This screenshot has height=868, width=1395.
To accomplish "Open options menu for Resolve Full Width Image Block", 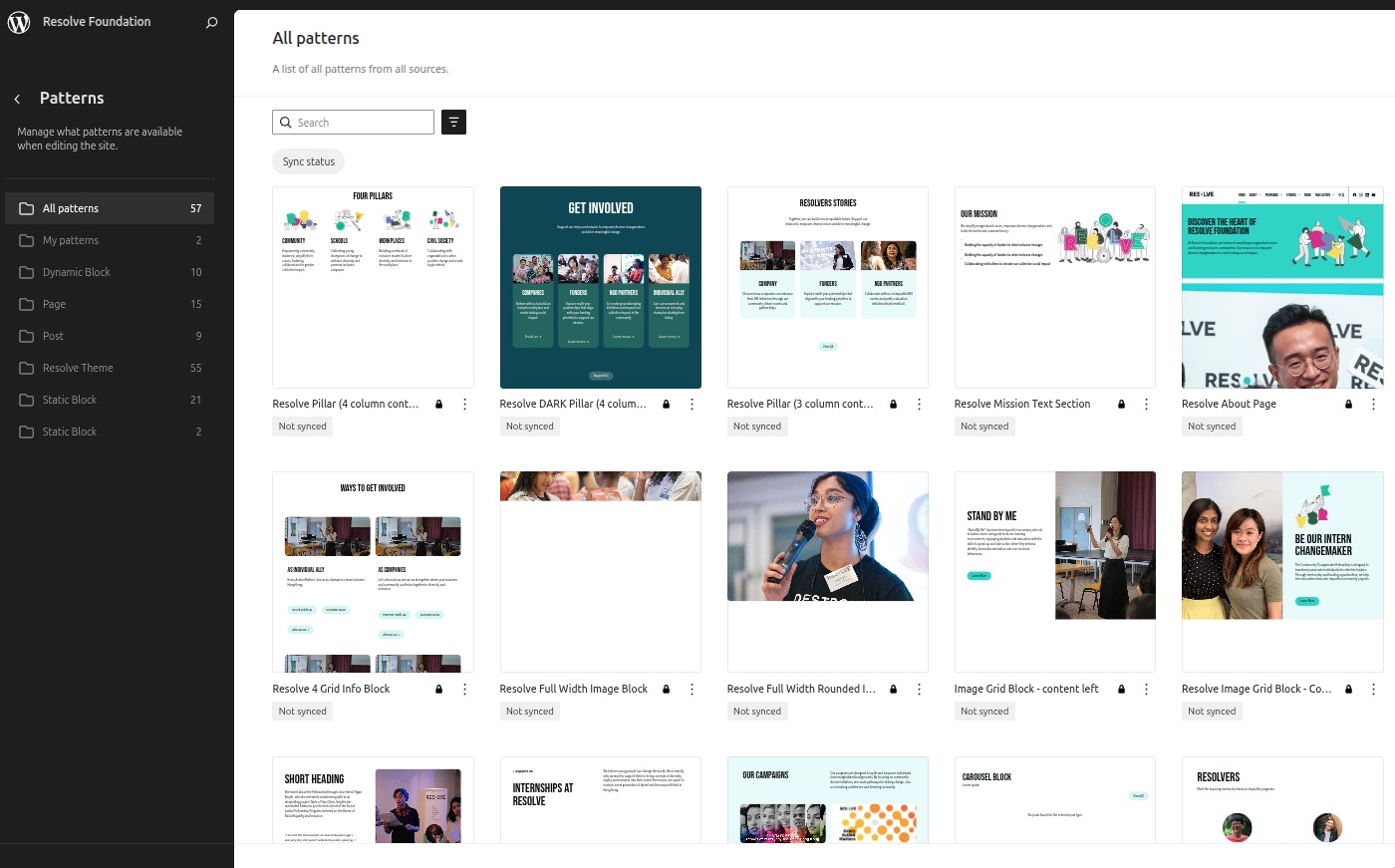I will point(692,689).
